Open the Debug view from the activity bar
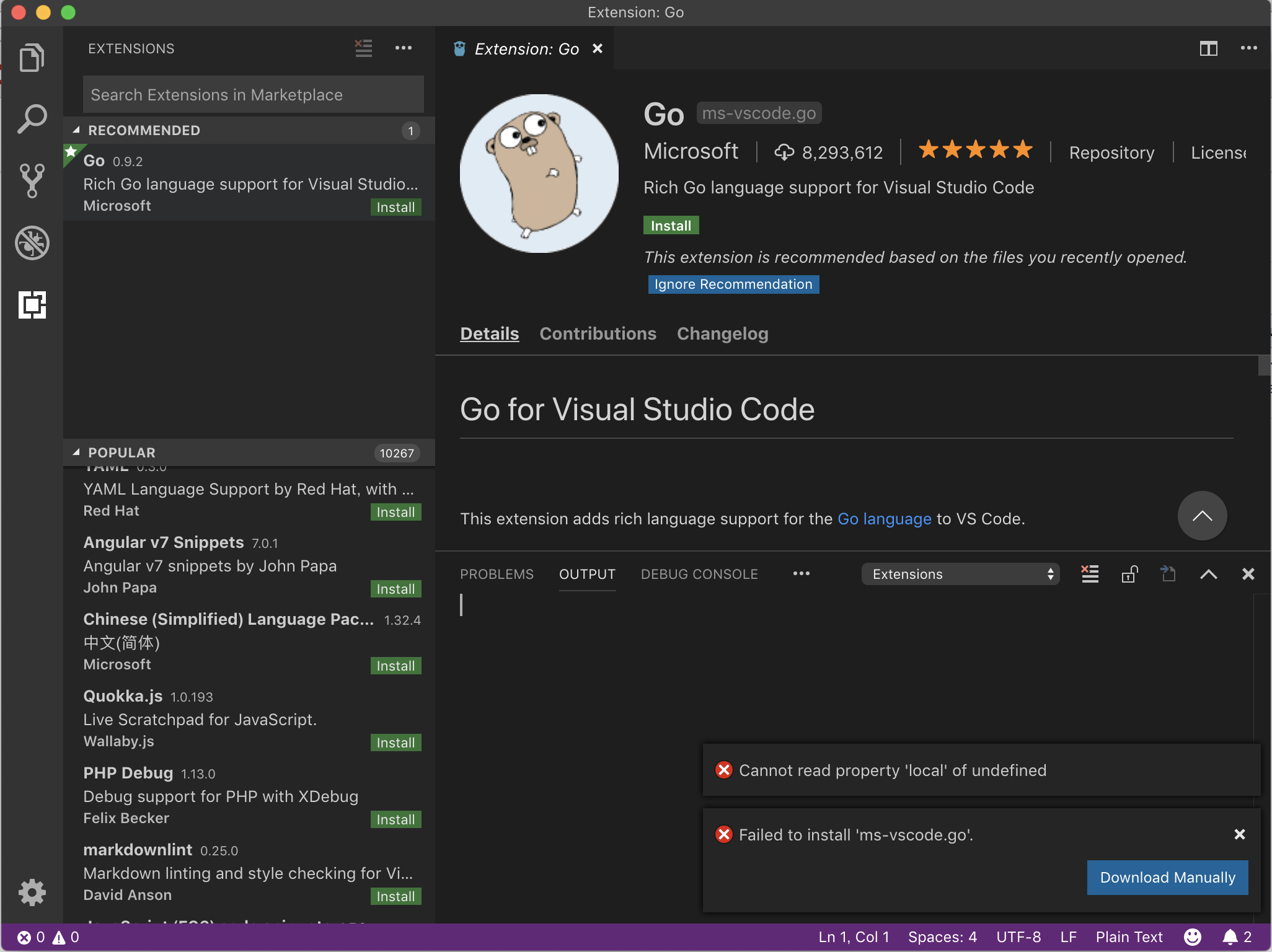This screenshot has height=952, width=1272. pyautogui.click(x=32, y=243)
